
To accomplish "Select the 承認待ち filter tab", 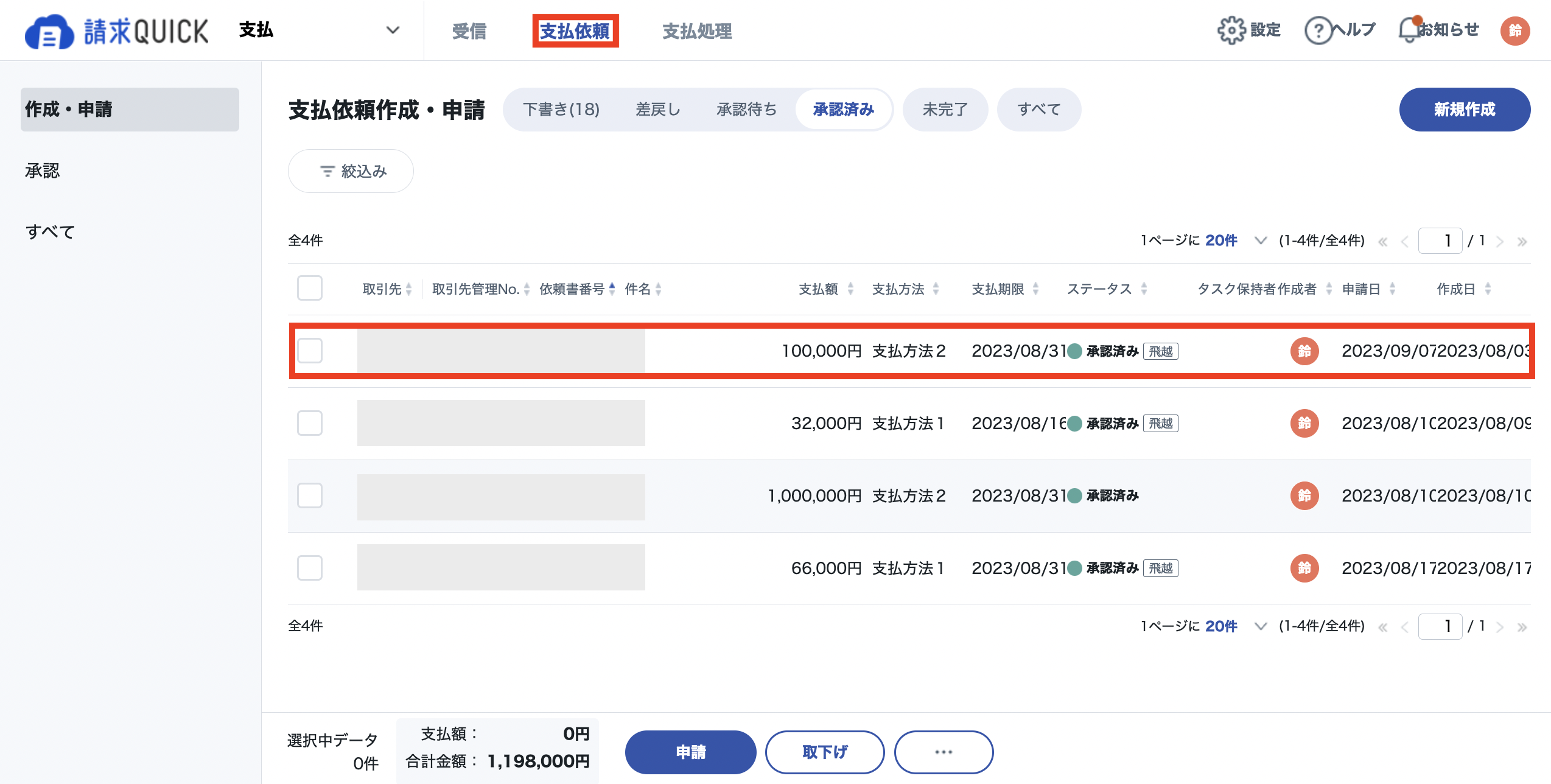I will click(747, 110).
